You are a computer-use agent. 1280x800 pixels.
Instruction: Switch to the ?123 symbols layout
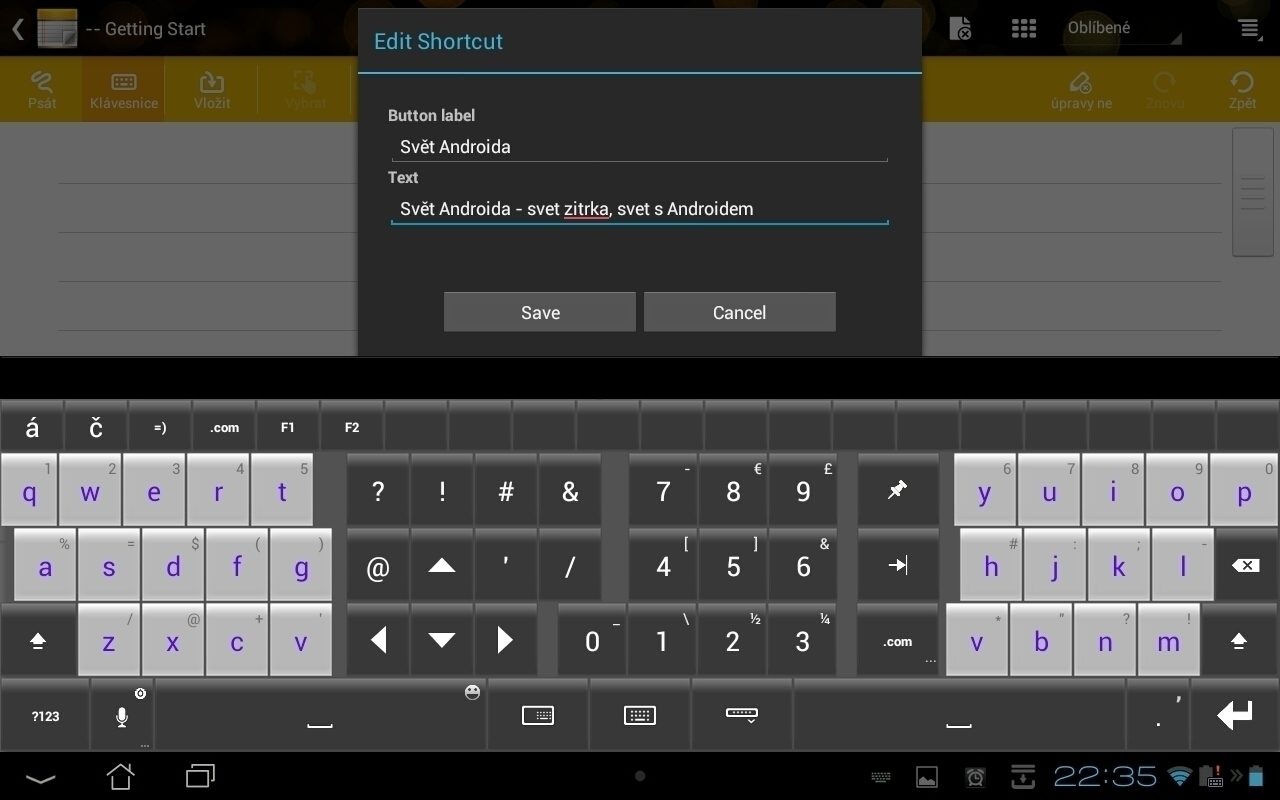pyautogui.click(x=45, y=715)
